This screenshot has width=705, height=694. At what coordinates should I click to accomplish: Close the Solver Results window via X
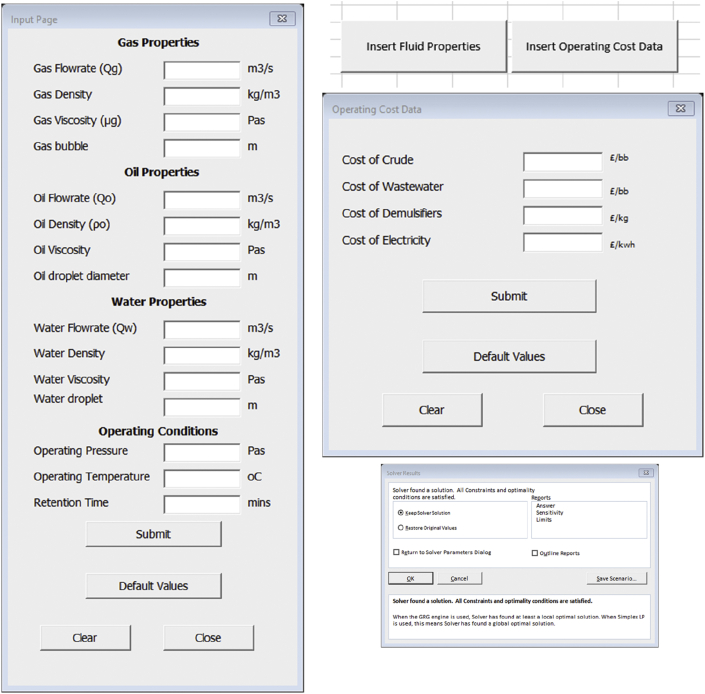coord(646,470)
